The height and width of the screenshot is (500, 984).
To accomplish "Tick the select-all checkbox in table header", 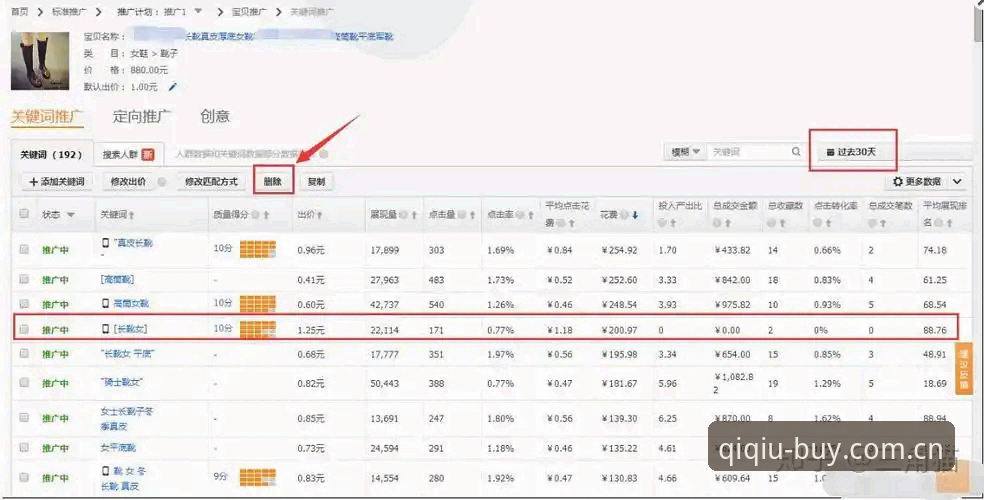I will tap(24, 214).
